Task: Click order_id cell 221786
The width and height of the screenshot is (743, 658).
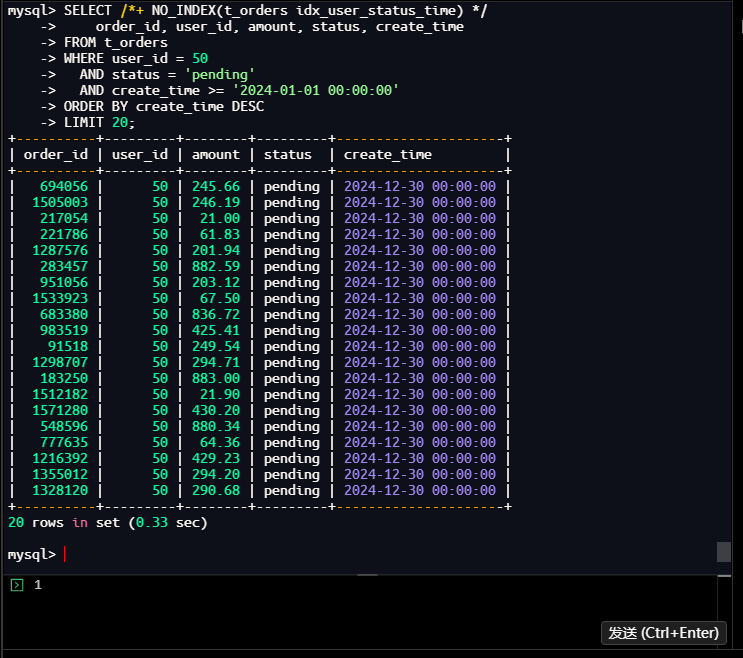Action: click(64, 234)
